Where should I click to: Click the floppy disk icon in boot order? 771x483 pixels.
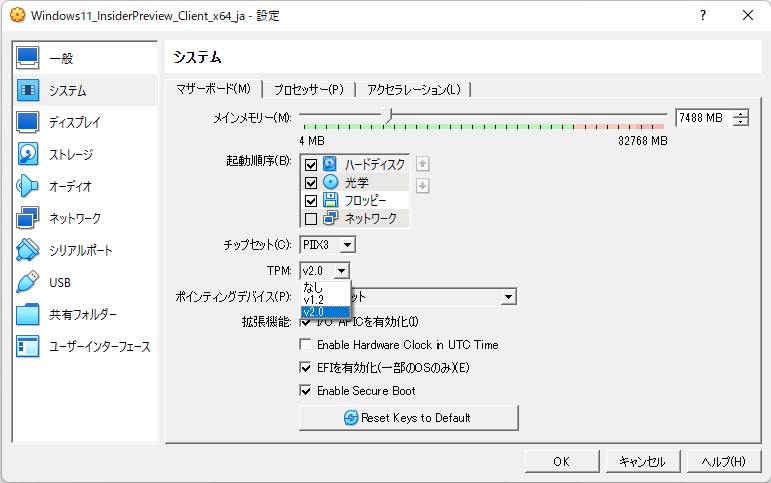click(330, 200)
